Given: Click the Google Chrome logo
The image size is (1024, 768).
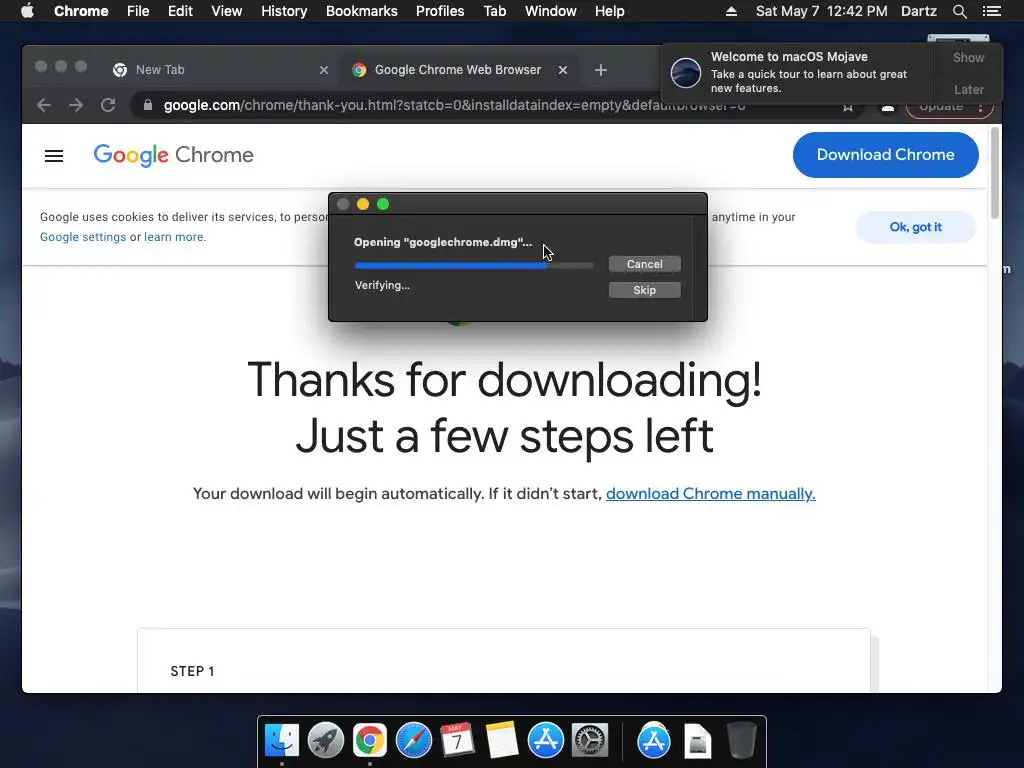Looking at the screenshot, I should coord(173,155).
